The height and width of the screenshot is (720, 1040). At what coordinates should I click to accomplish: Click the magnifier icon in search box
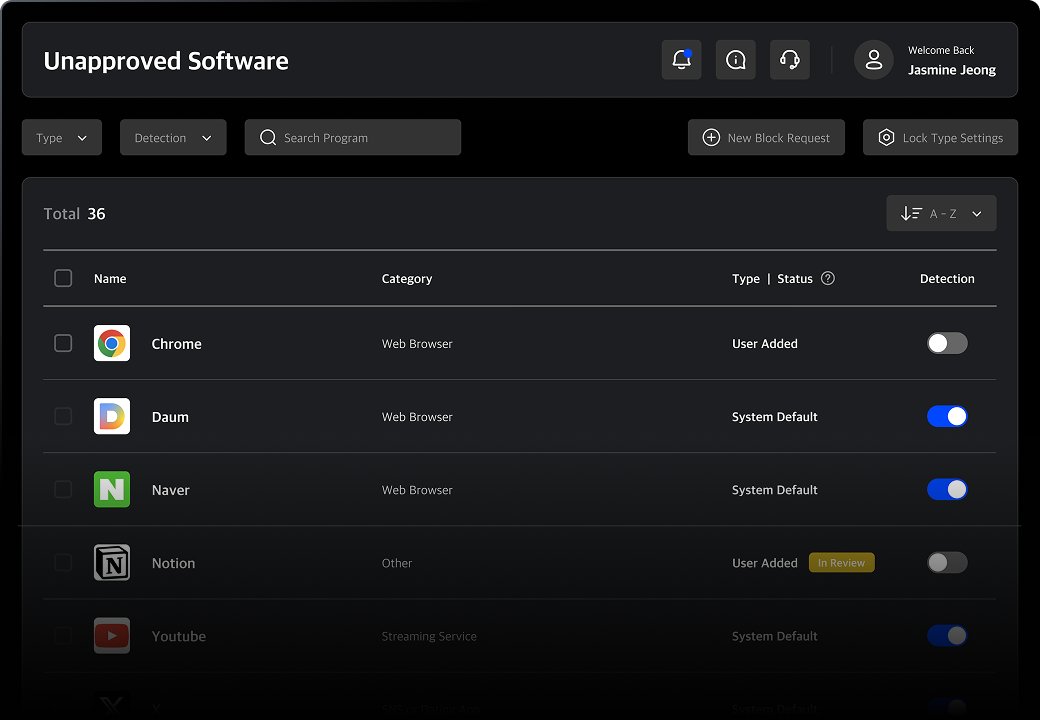[x=268, y=137]
